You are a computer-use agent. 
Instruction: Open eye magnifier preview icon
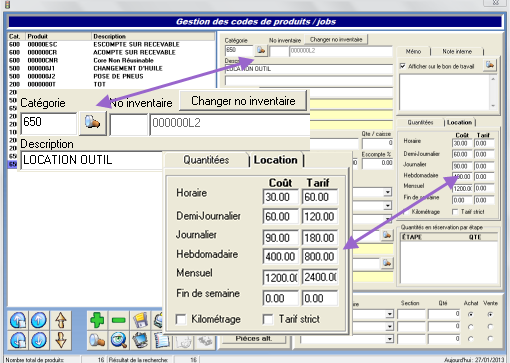coord(119,341)
